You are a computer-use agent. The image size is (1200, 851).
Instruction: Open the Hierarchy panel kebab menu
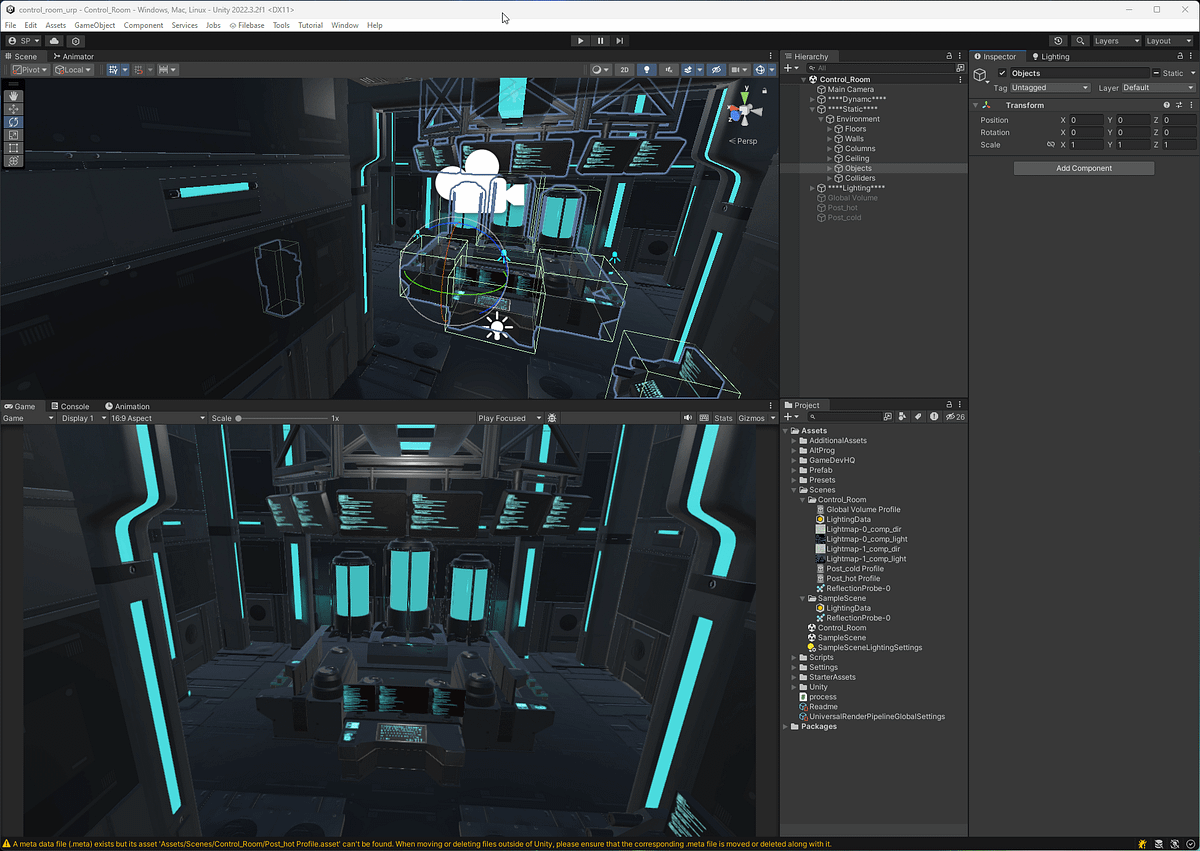click(962, 56)
